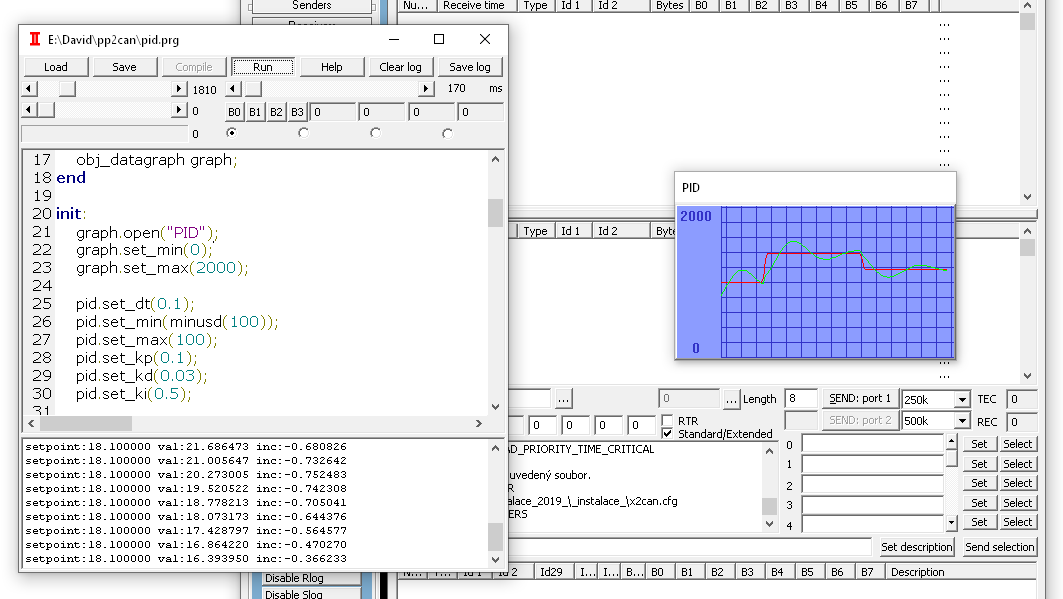This screenshot has height=599, width=1063.
Task: Toggle the B3 byte button
Action: pos(297,112)
